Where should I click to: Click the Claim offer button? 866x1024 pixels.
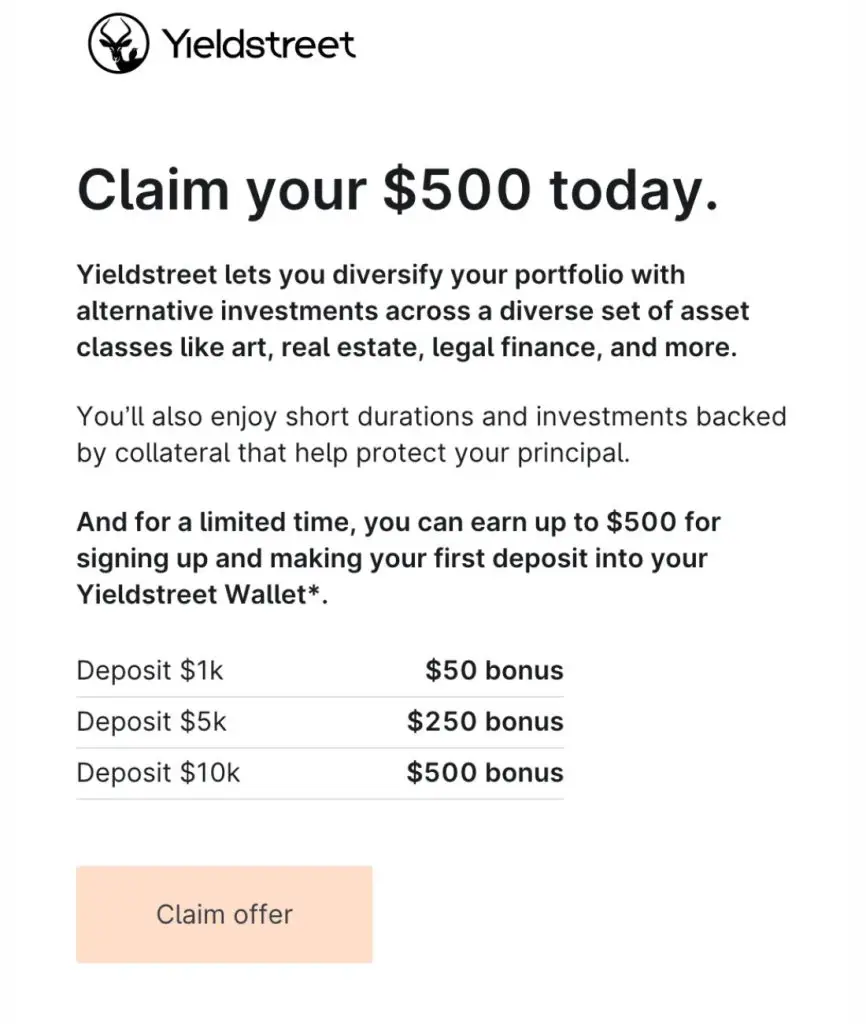[x=224, y=914]
